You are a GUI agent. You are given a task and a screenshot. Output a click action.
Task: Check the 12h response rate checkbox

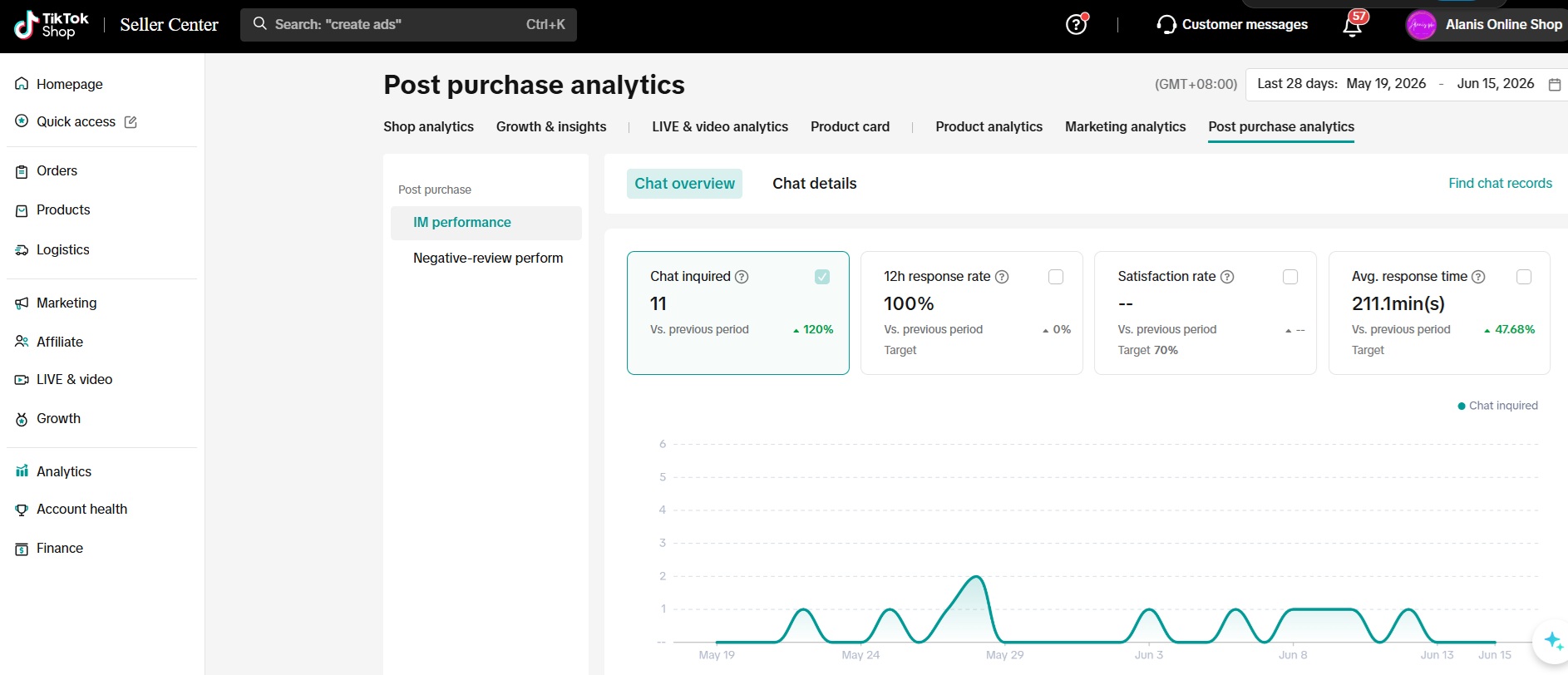[1056, 277]
